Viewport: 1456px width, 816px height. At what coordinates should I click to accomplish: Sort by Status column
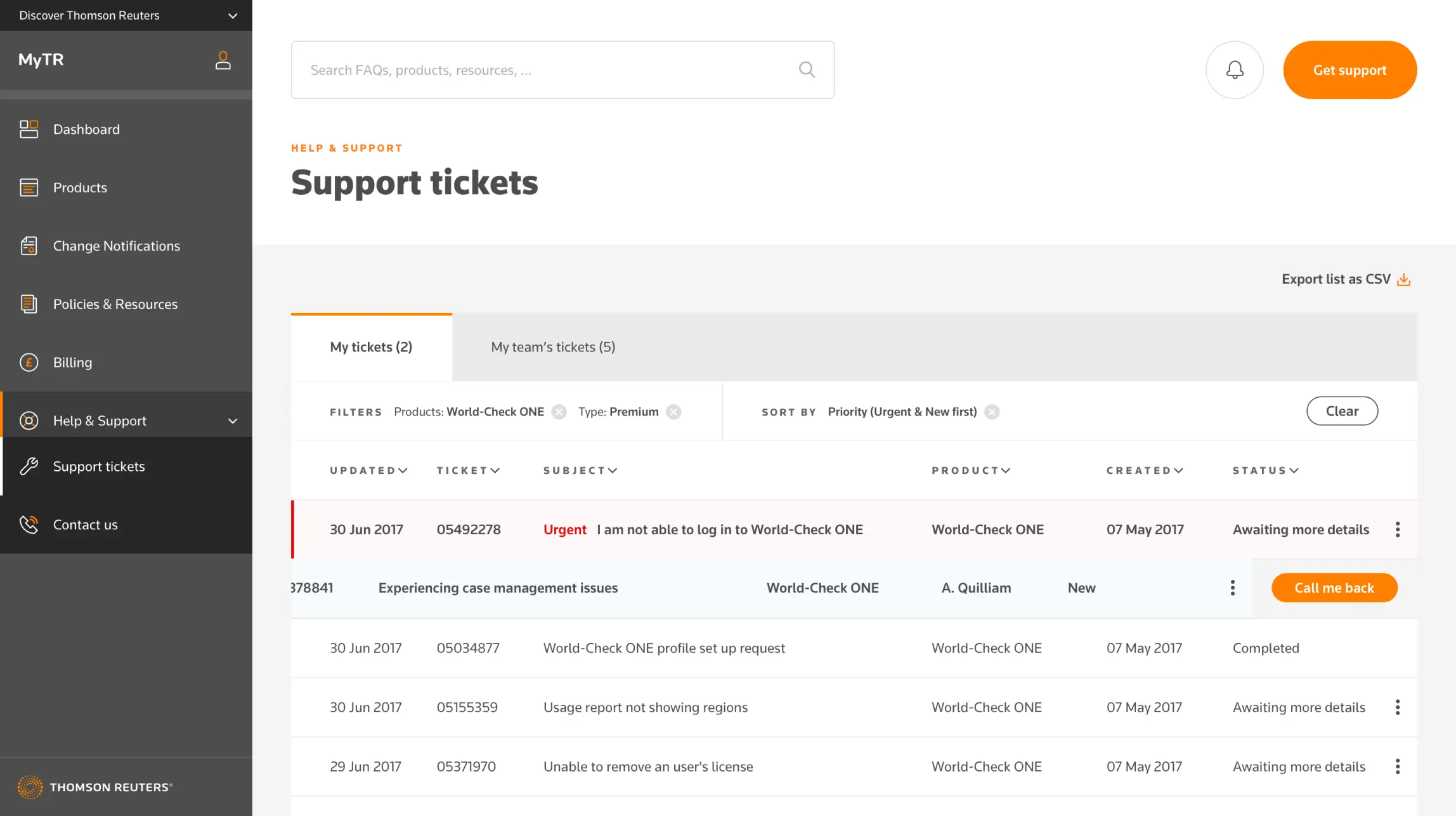tap(1266, 470)
